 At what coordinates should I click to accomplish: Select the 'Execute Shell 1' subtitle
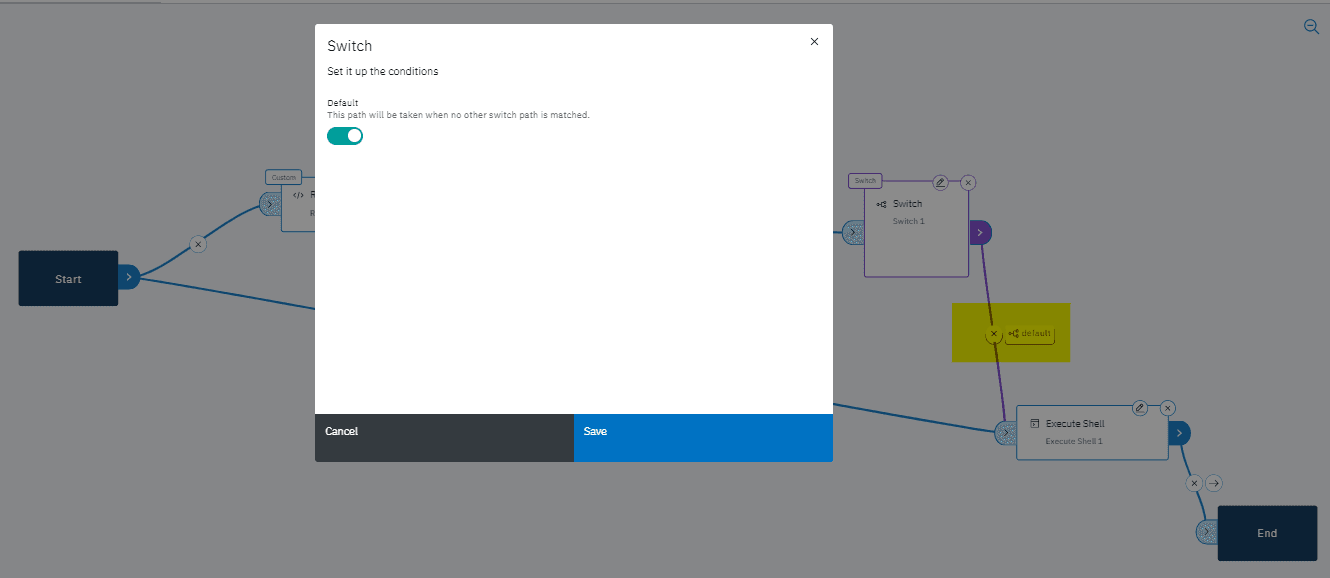click(x=1074, y=441)
